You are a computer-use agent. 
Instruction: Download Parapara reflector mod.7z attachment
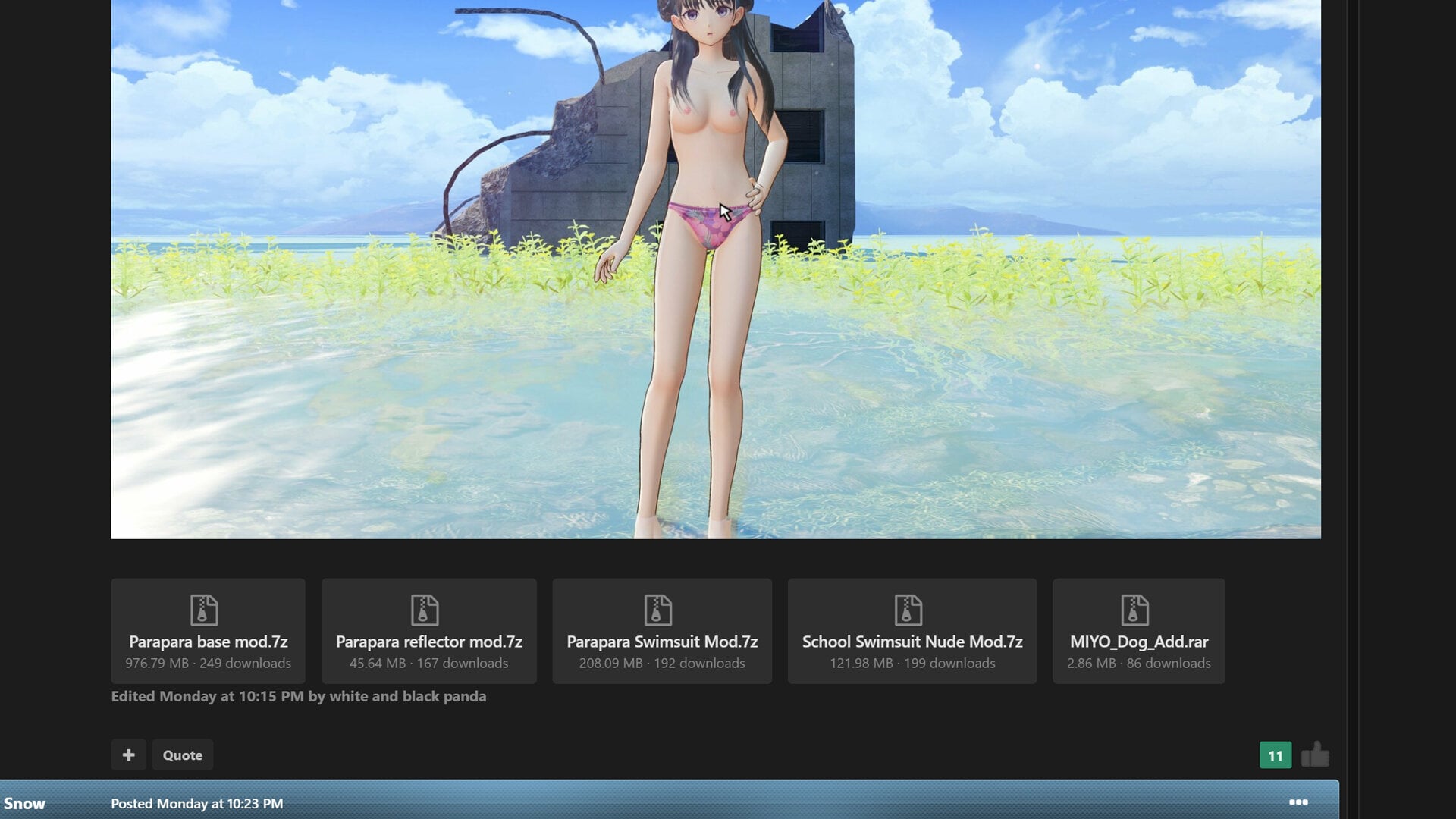click(x=428, y=631)
